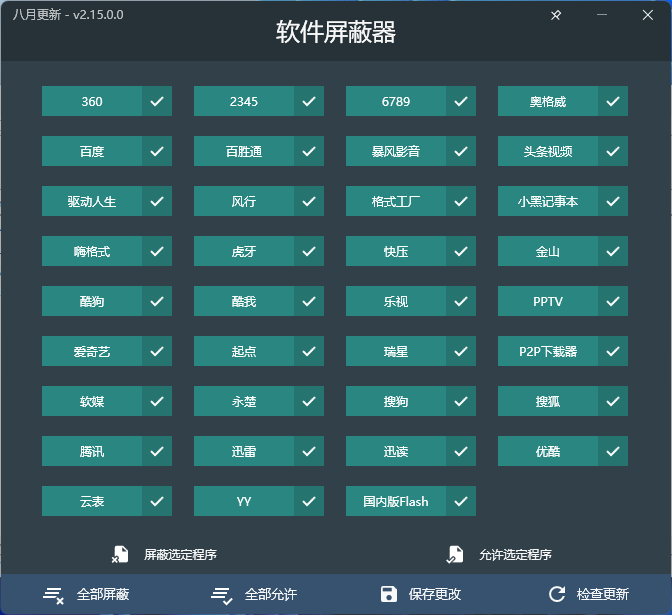Select the 优酷 program label

pyautogui.click(x=548, y=451)
